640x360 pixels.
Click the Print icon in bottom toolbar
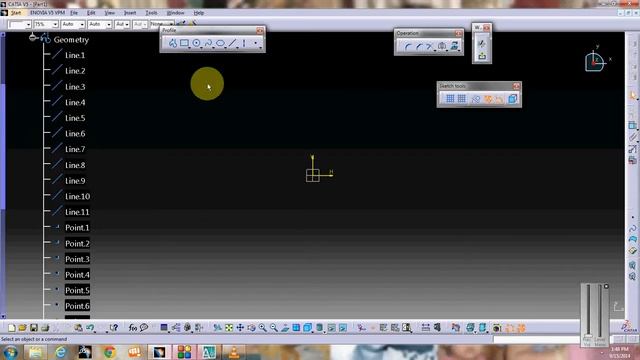tap(45, 328)
